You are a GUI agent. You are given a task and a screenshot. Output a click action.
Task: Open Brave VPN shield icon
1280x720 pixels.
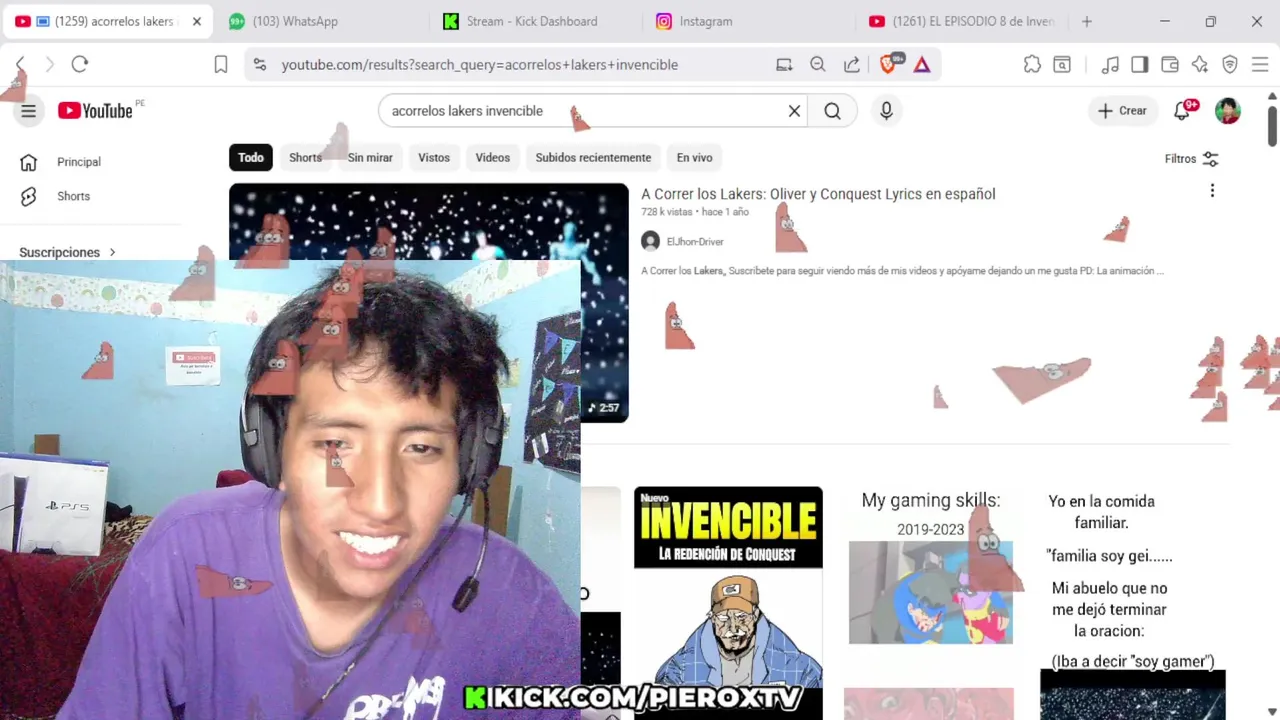tap(1230, 65)
